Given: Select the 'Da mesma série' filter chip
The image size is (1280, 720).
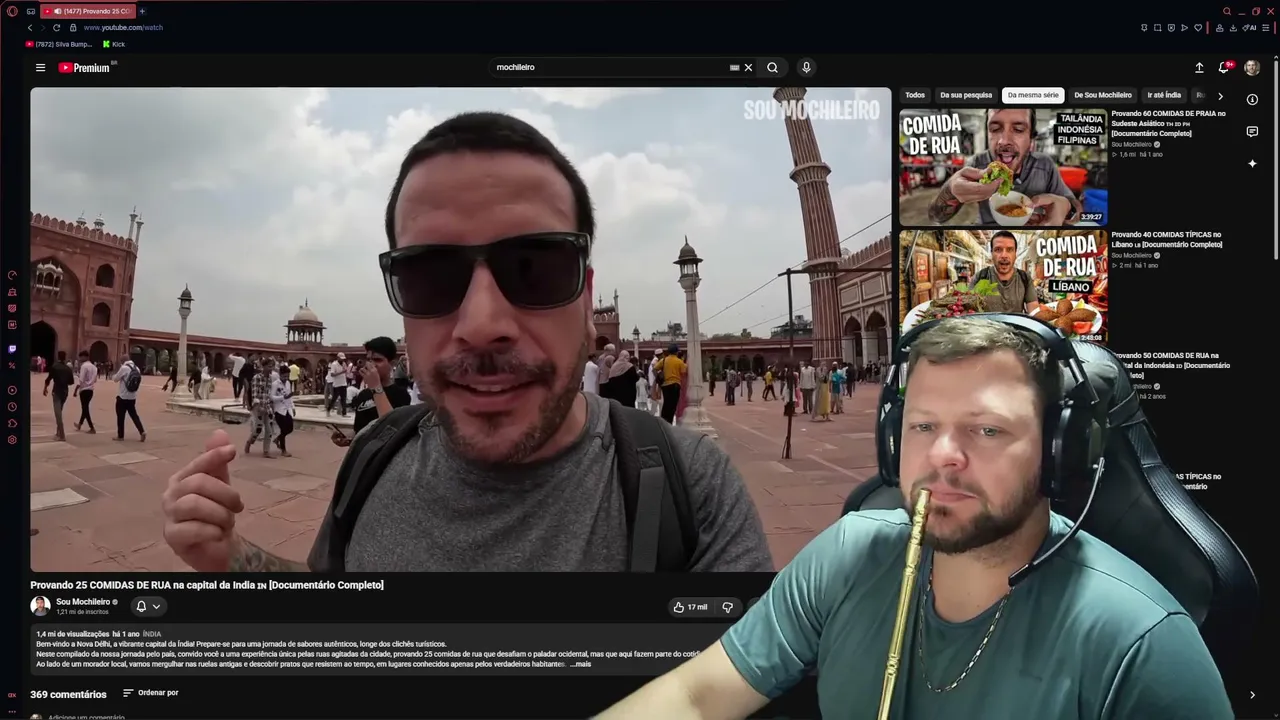Looking at the screenshot, I should pos(1033,96).
